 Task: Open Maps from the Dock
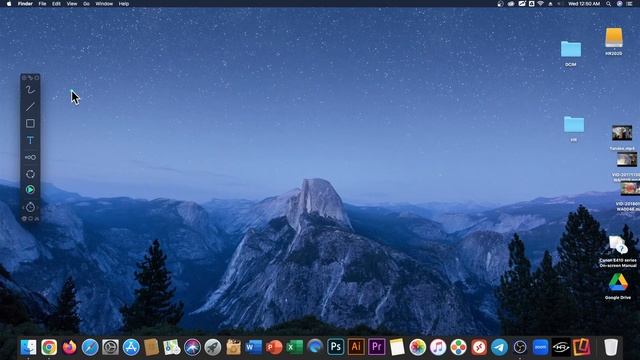172,347
